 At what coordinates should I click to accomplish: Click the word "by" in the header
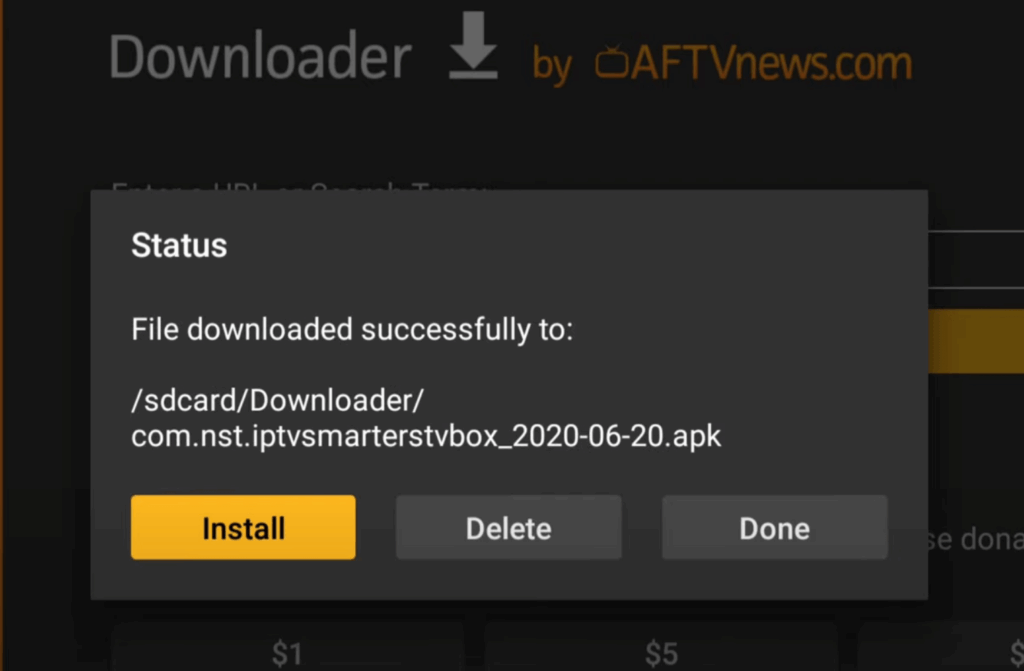[552, 67]
